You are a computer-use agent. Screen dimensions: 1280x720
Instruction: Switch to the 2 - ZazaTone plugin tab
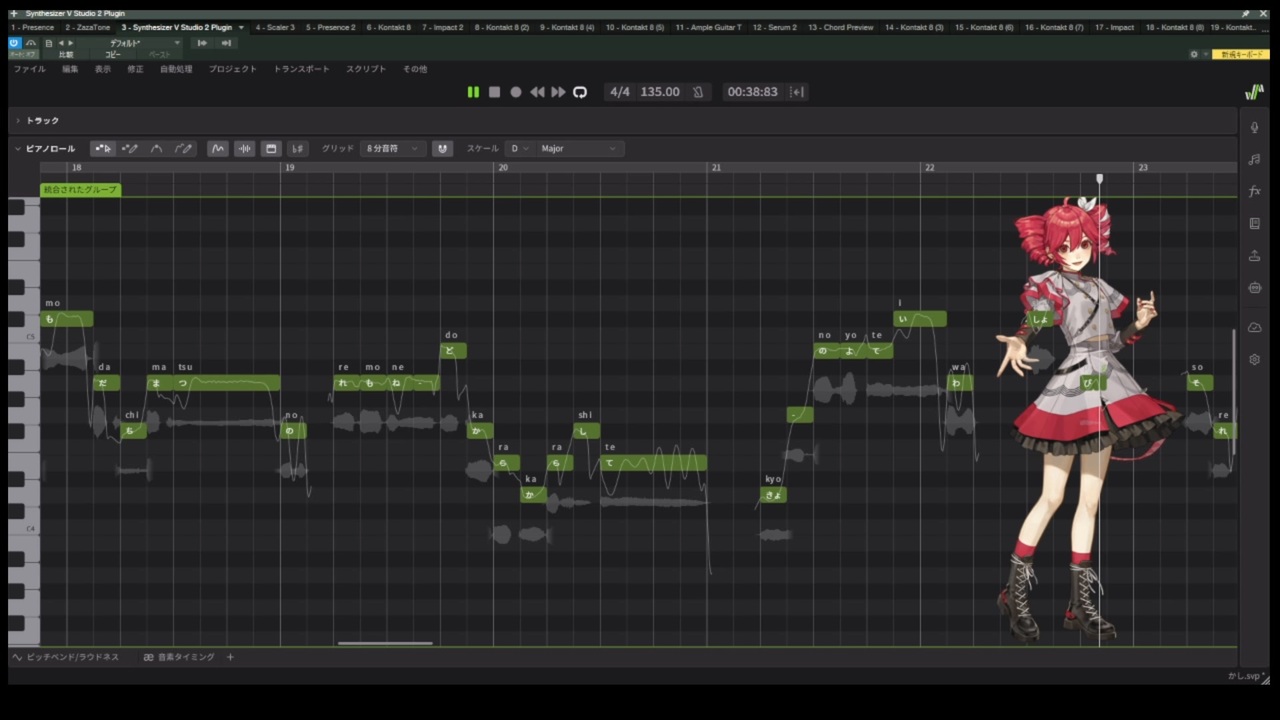click(88, 28)
